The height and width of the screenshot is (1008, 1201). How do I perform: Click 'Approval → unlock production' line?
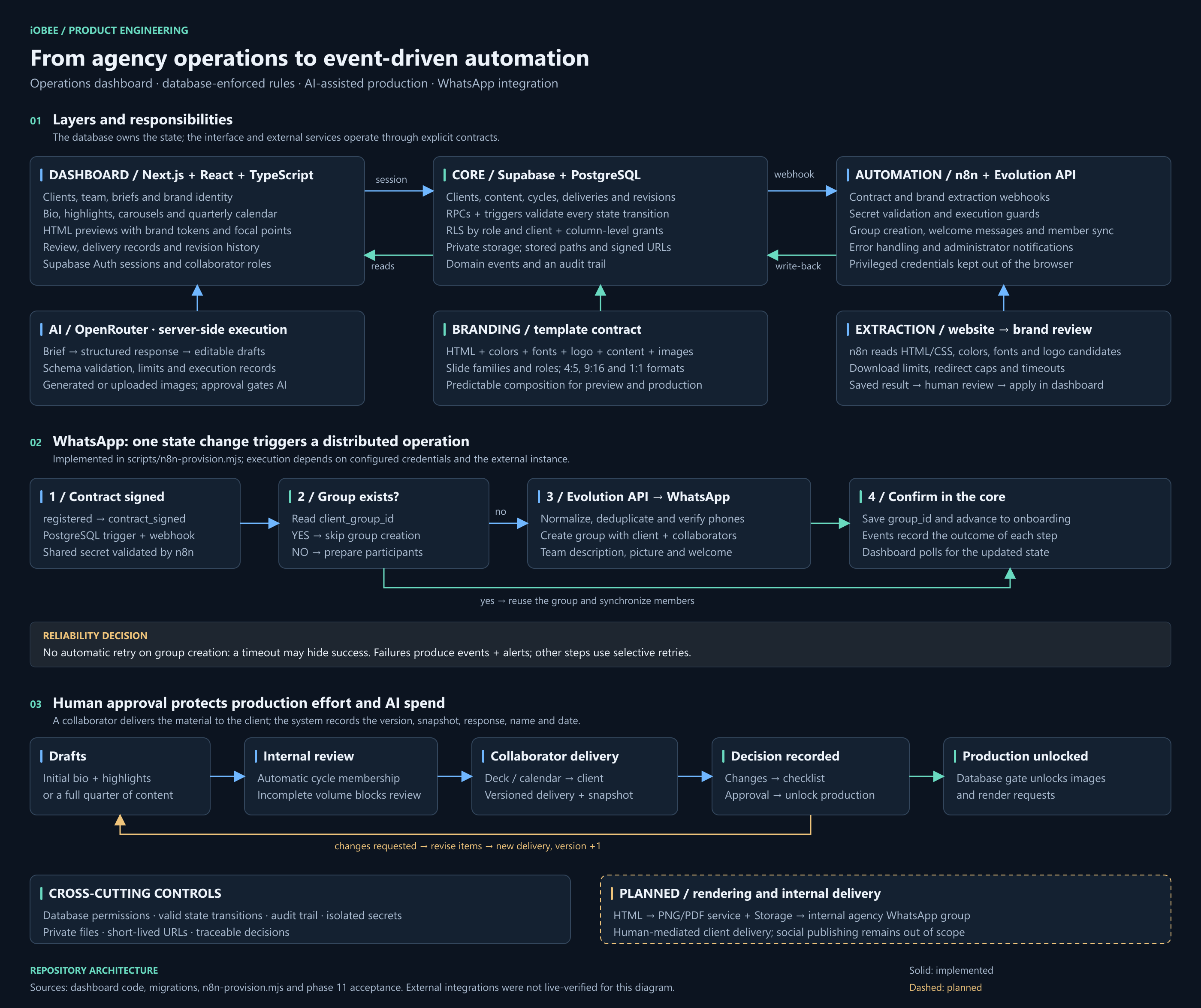click(x=799, y=795)
